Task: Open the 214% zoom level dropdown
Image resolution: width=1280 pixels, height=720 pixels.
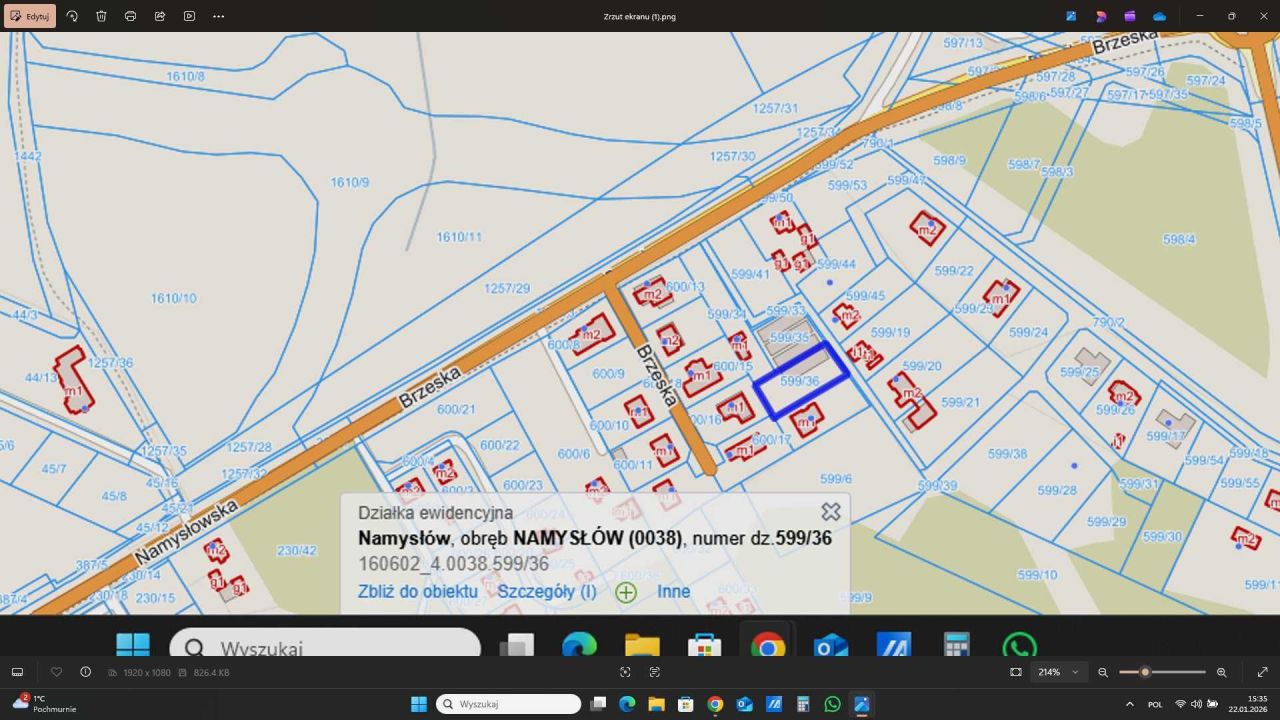Action: tap(1058, 672)
